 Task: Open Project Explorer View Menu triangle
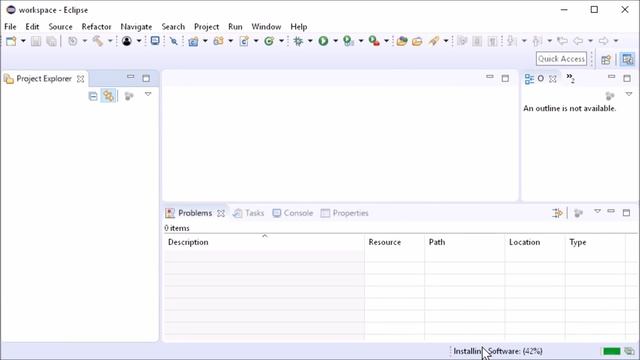[x=148, y=94]
